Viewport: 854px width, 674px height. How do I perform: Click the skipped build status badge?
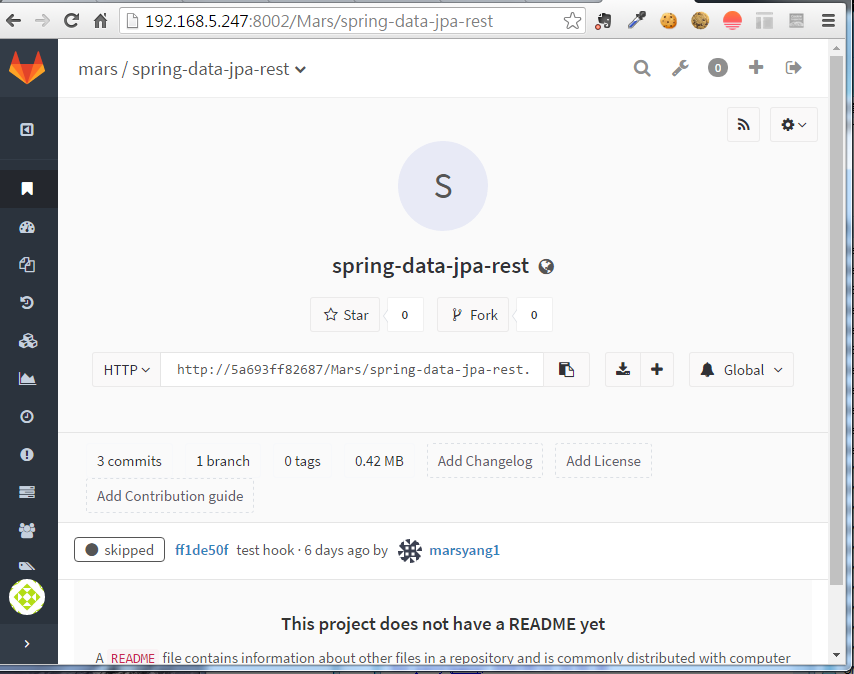(x=119, y=550)
